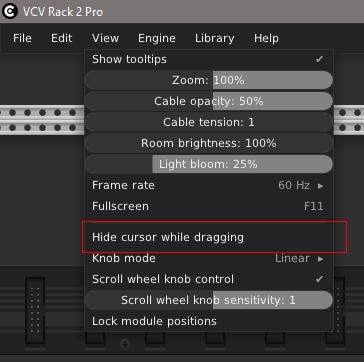Click the Zoom slider
364x362 pixels.
[209, 80]
